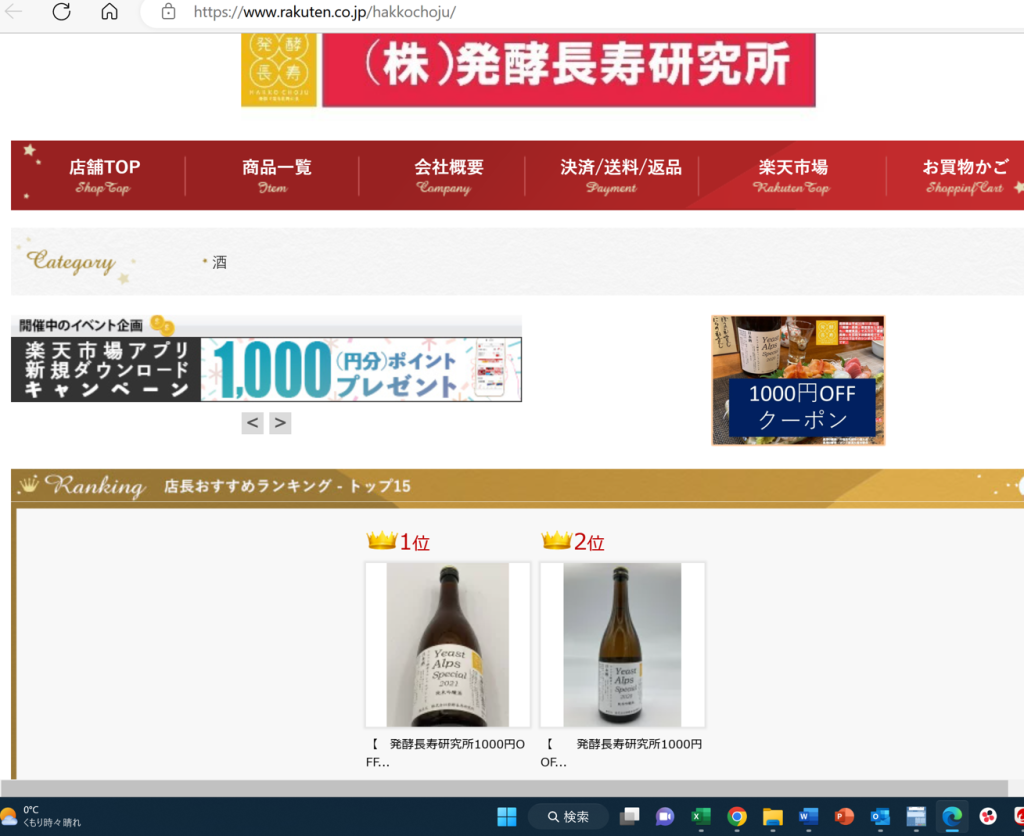Screen dimensions: 1024x836
Task: Show the next event banner
Action: pyautogui.click(x=280, y=423)
